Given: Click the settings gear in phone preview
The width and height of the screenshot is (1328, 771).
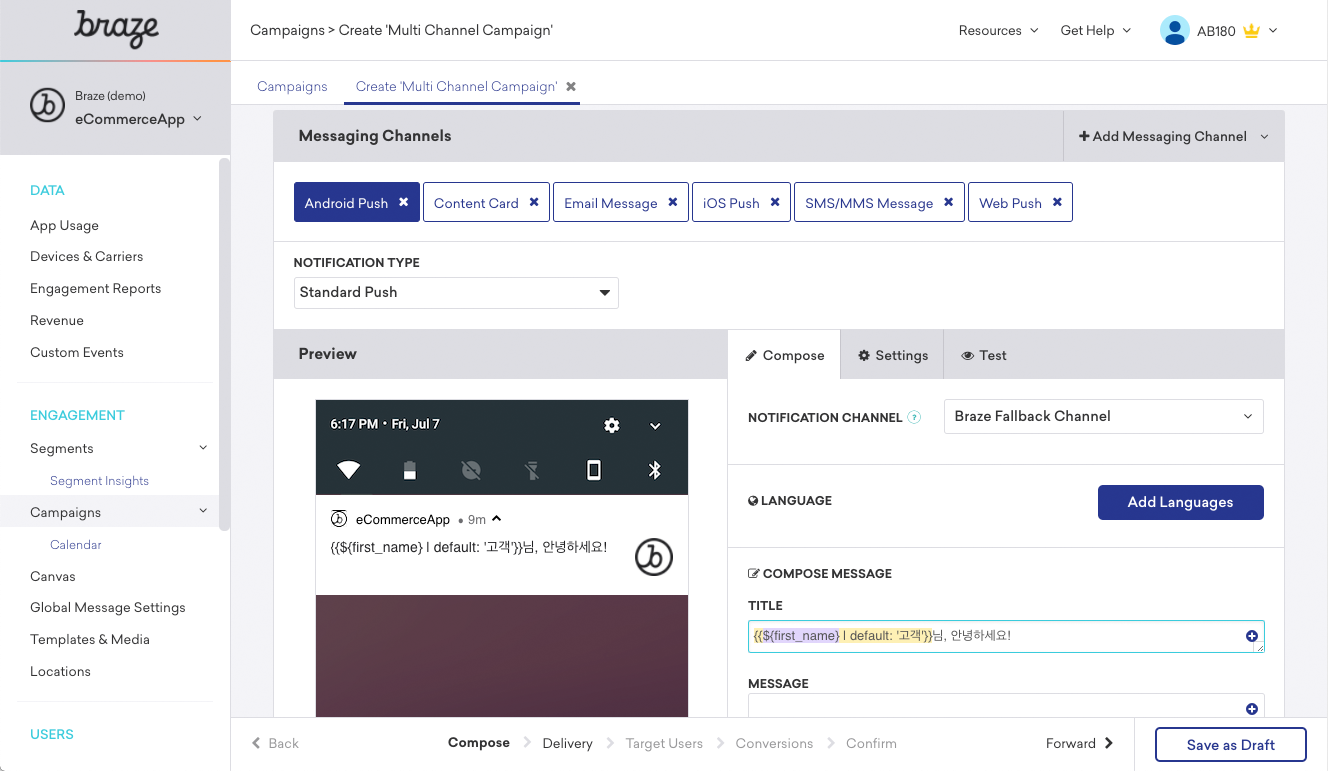Looking at the screenshot, I should (612, 425).
